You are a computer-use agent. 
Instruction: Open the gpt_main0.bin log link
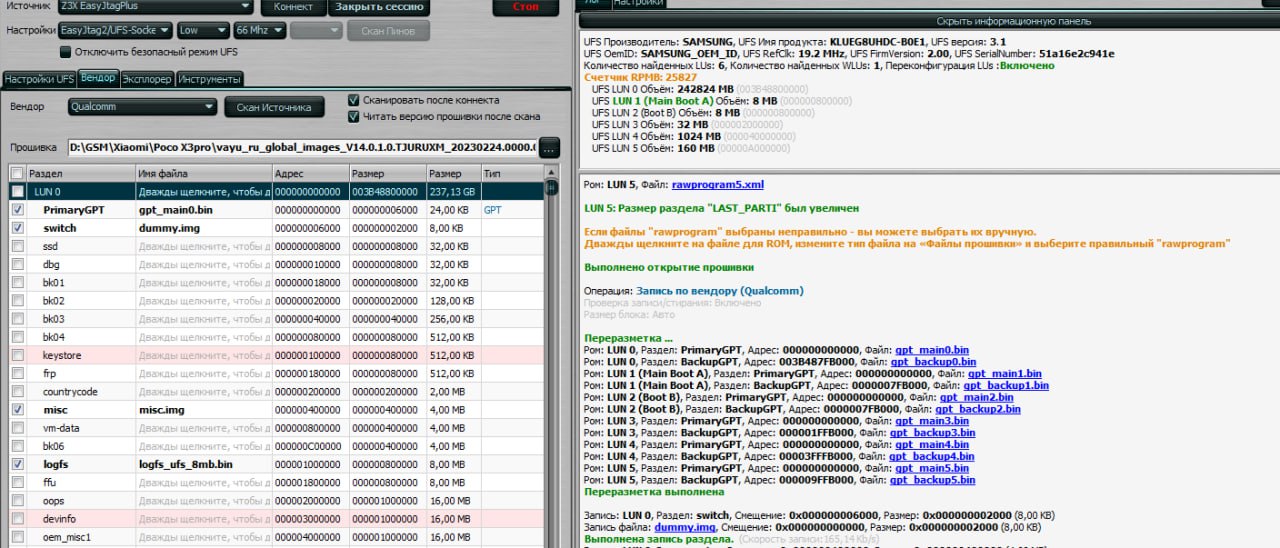[x=931, y=349]
